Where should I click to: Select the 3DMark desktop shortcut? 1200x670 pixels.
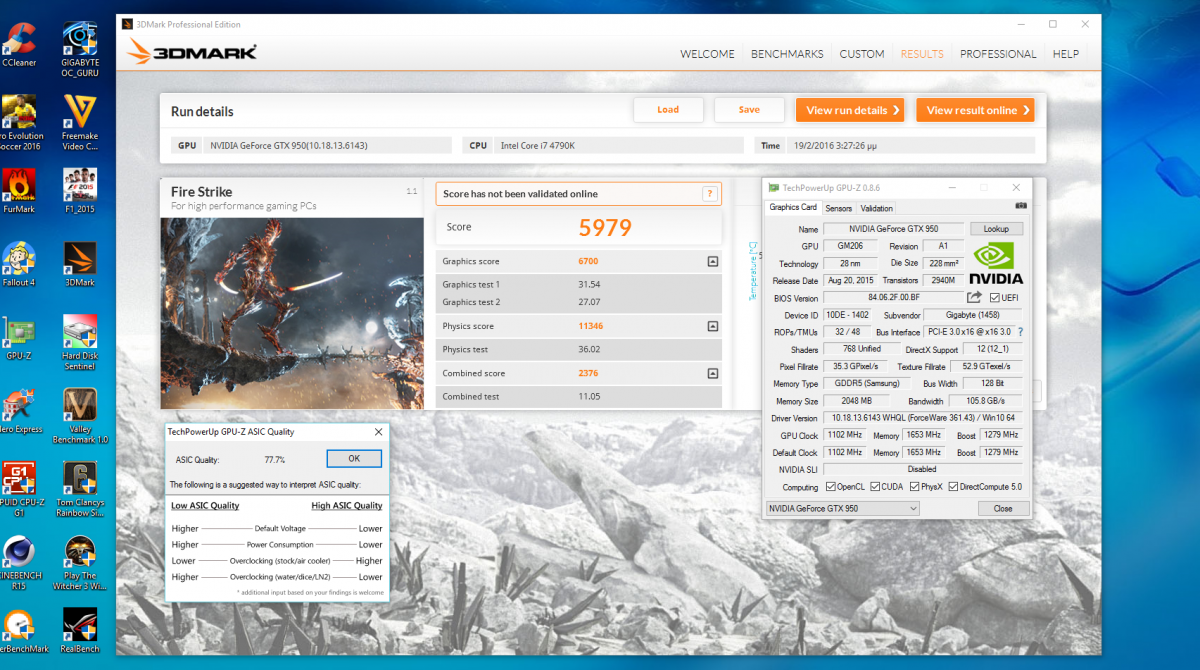[80, 265]
